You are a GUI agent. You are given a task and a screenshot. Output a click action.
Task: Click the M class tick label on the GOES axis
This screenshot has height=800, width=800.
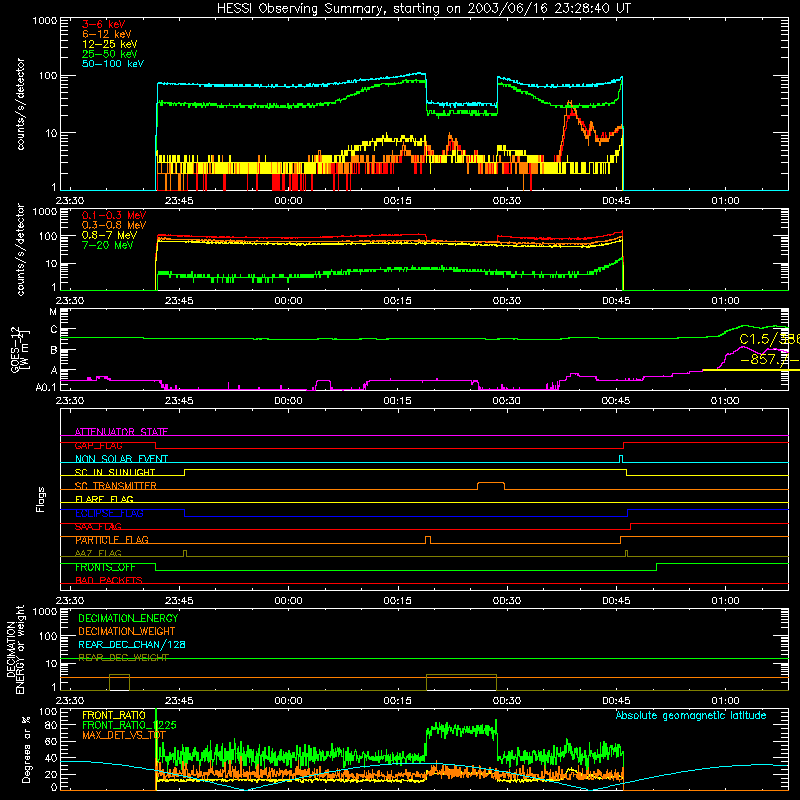[53, 312]
